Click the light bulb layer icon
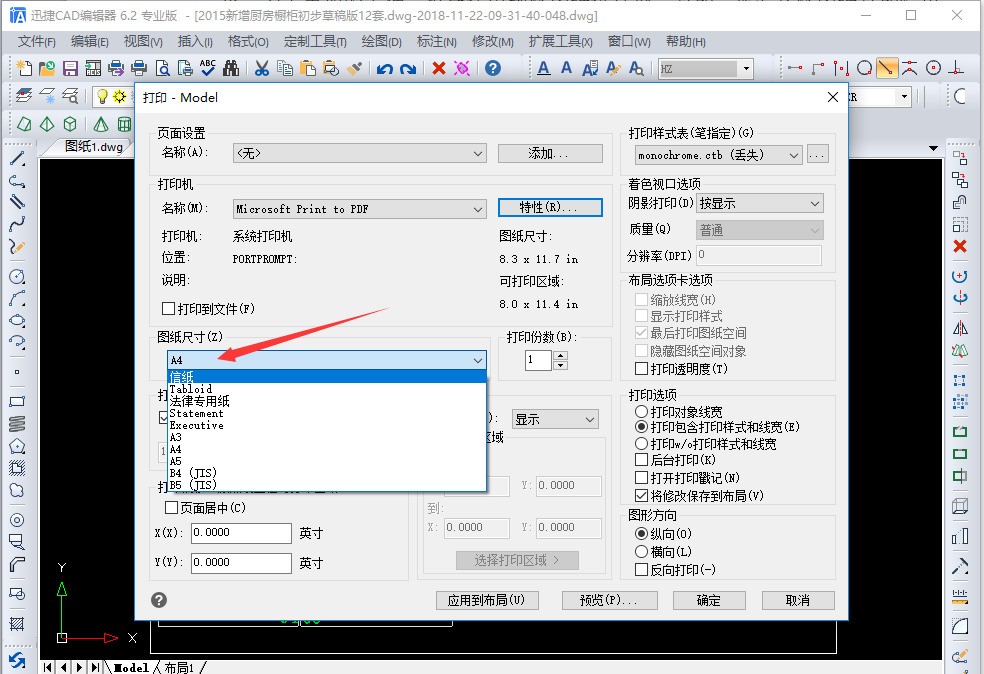 [x=102, y=96]
